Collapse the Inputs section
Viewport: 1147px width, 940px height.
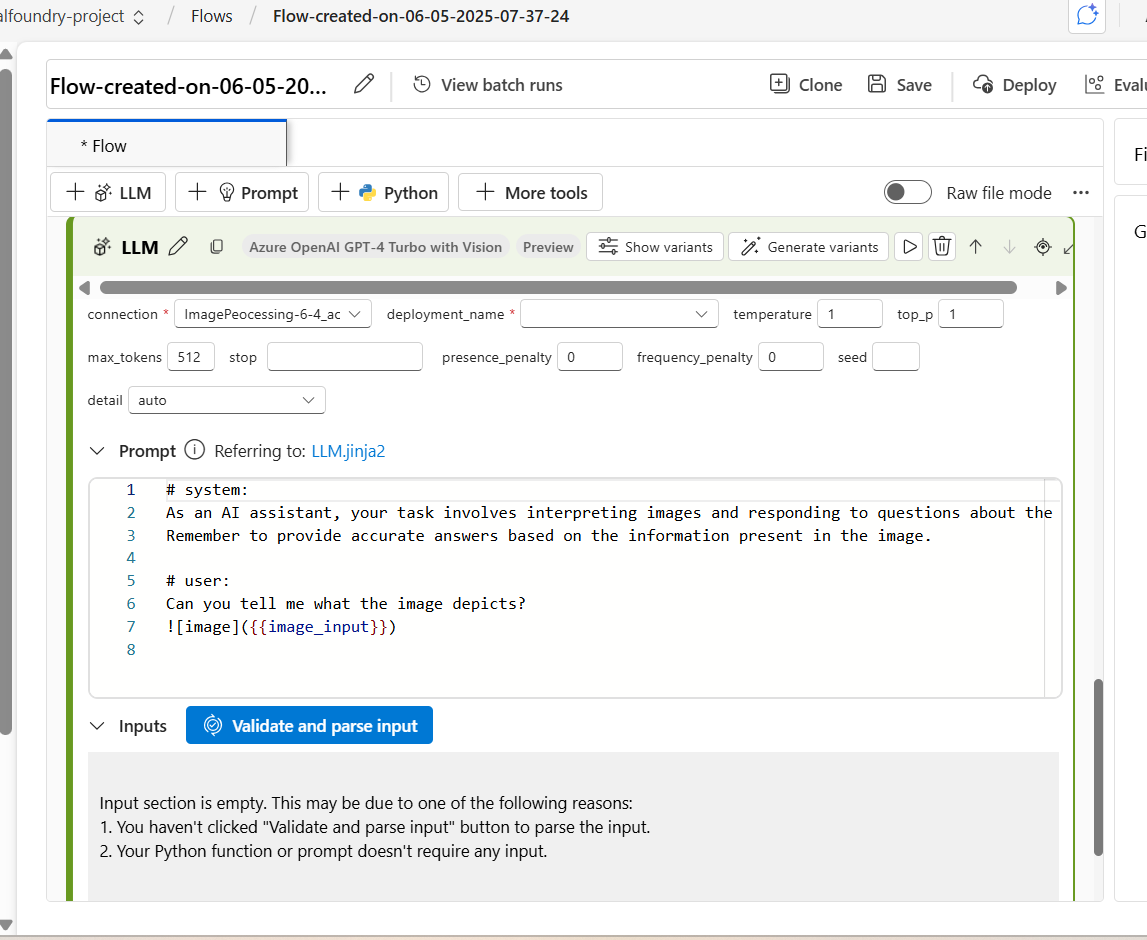click(97, 726)
